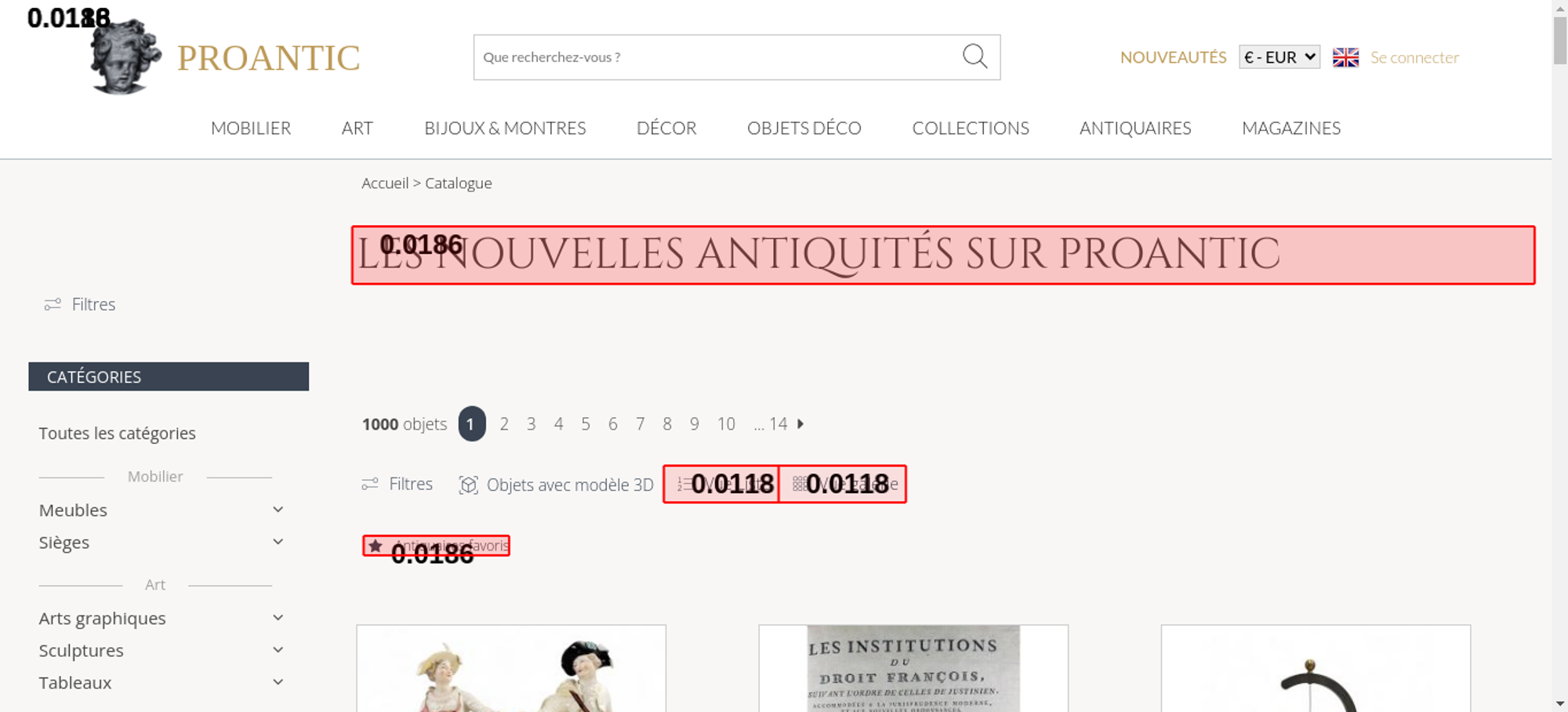
Task: Click the UK flag language icon
Action: point(1345,57)
